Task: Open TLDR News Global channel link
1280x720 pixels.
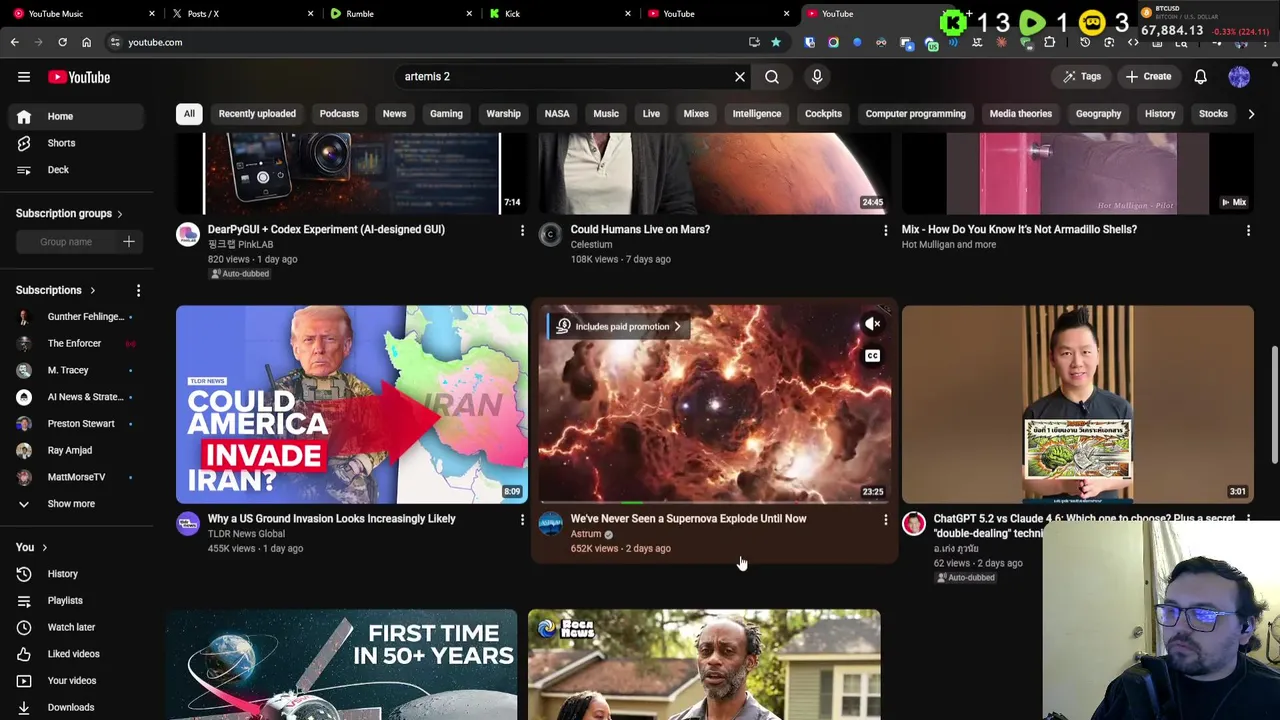Action: (x=246, y=534)
